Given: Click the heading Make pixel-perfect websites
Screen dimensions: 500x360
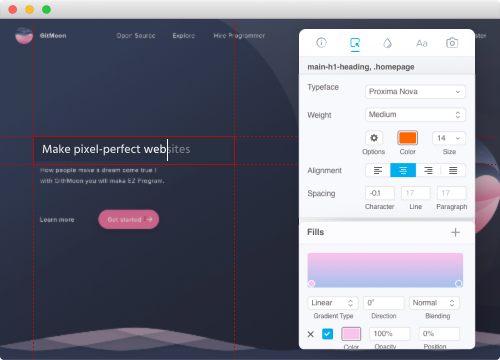Looking at the screenshot, I should coord(116,149).
